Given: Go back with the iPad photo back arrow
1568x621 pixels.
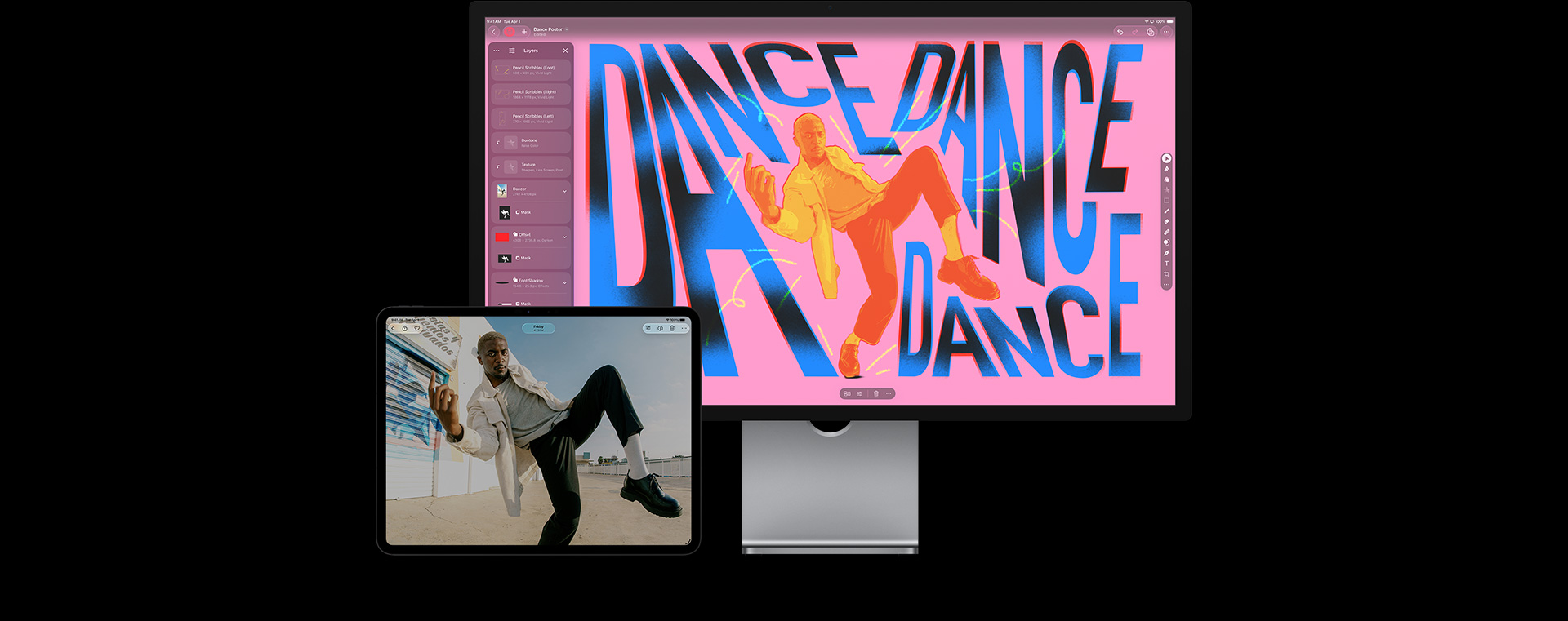Looking at the screenshot, I should coord(393,328).
